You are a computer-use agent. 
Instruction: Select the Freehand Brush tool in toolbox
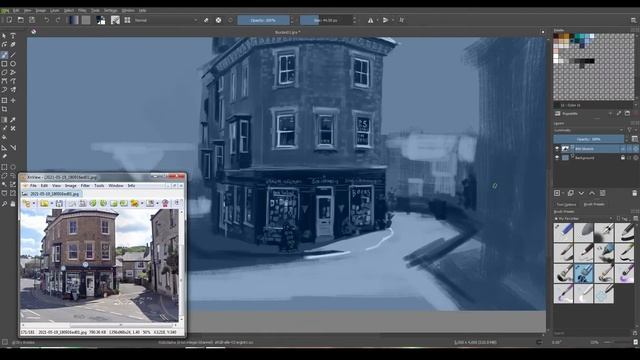(4, 55)
